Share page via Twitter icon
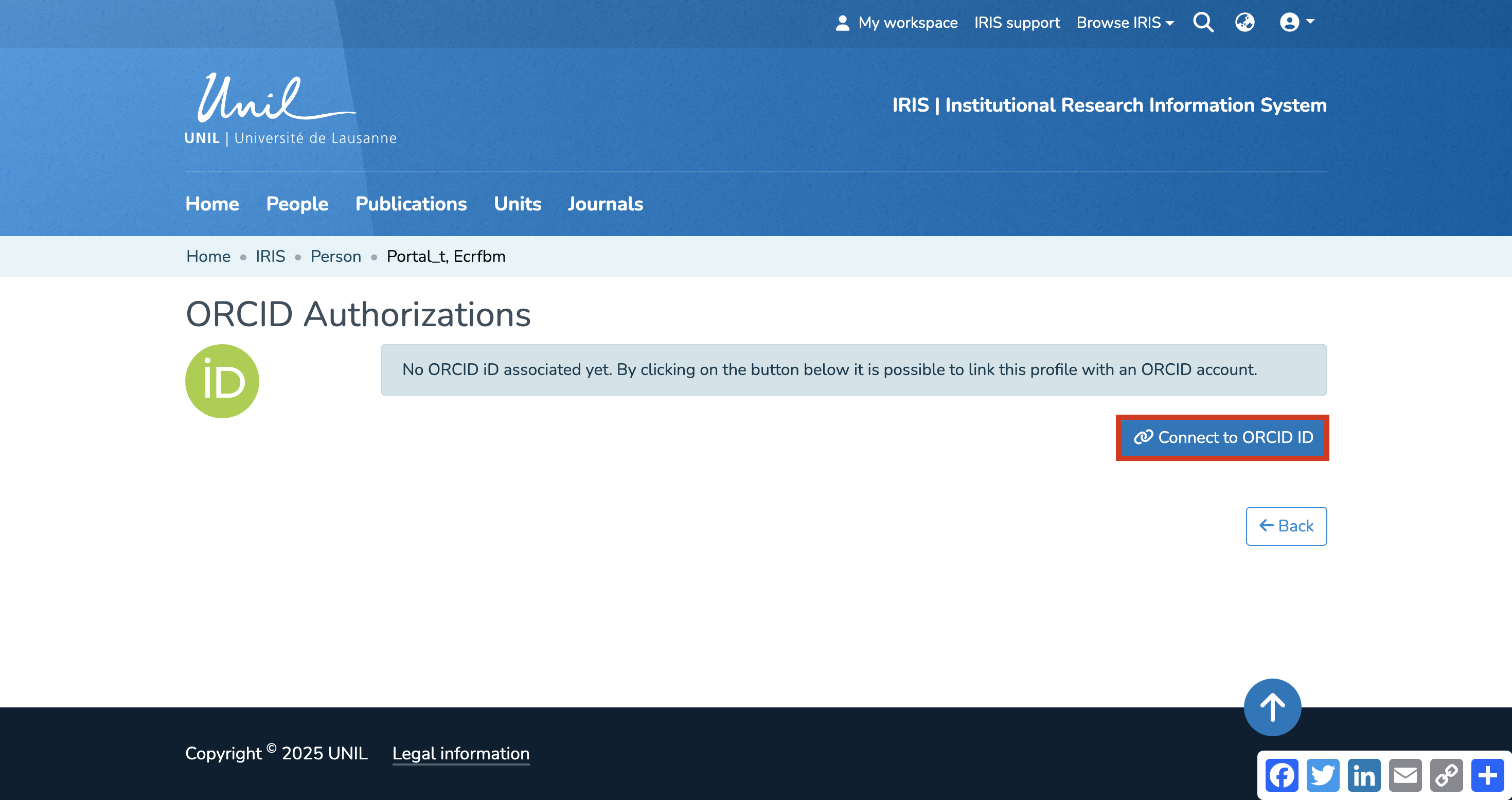Screen dimensions: 1512x800 point(1323,775)
